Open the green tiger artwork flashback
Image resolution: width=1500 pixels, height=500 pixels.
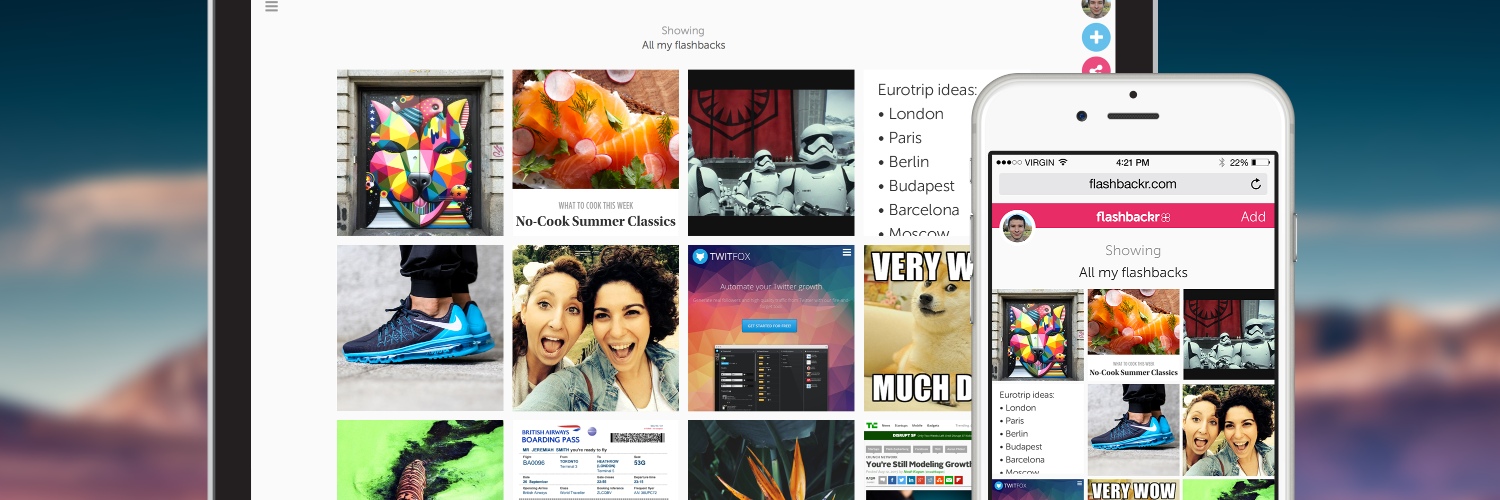pyautogui.click(x=420, y=460)
